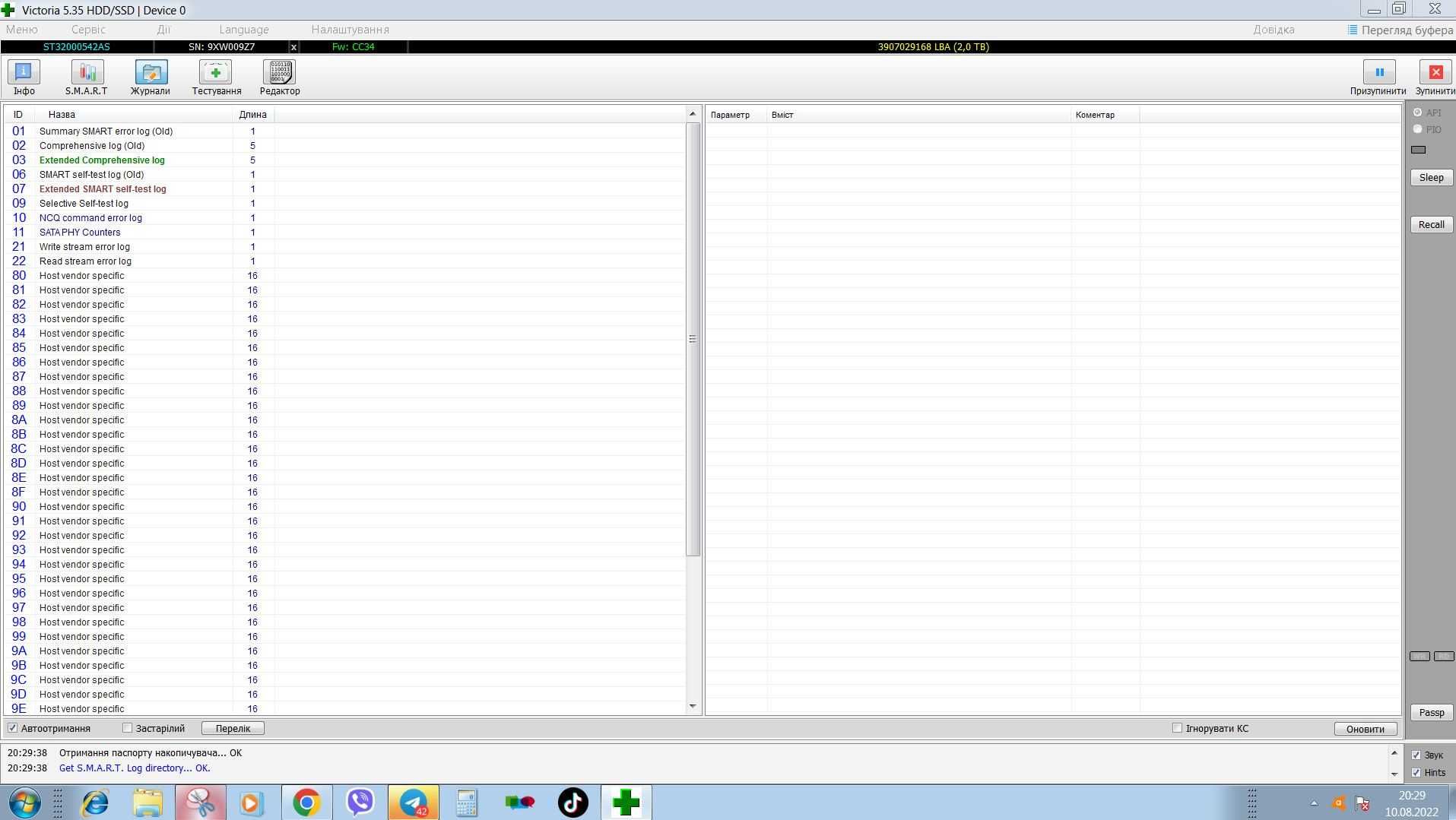Open the Дії menu
Image resolution: width=1456 pixels, height=820 pixels.
163,30
